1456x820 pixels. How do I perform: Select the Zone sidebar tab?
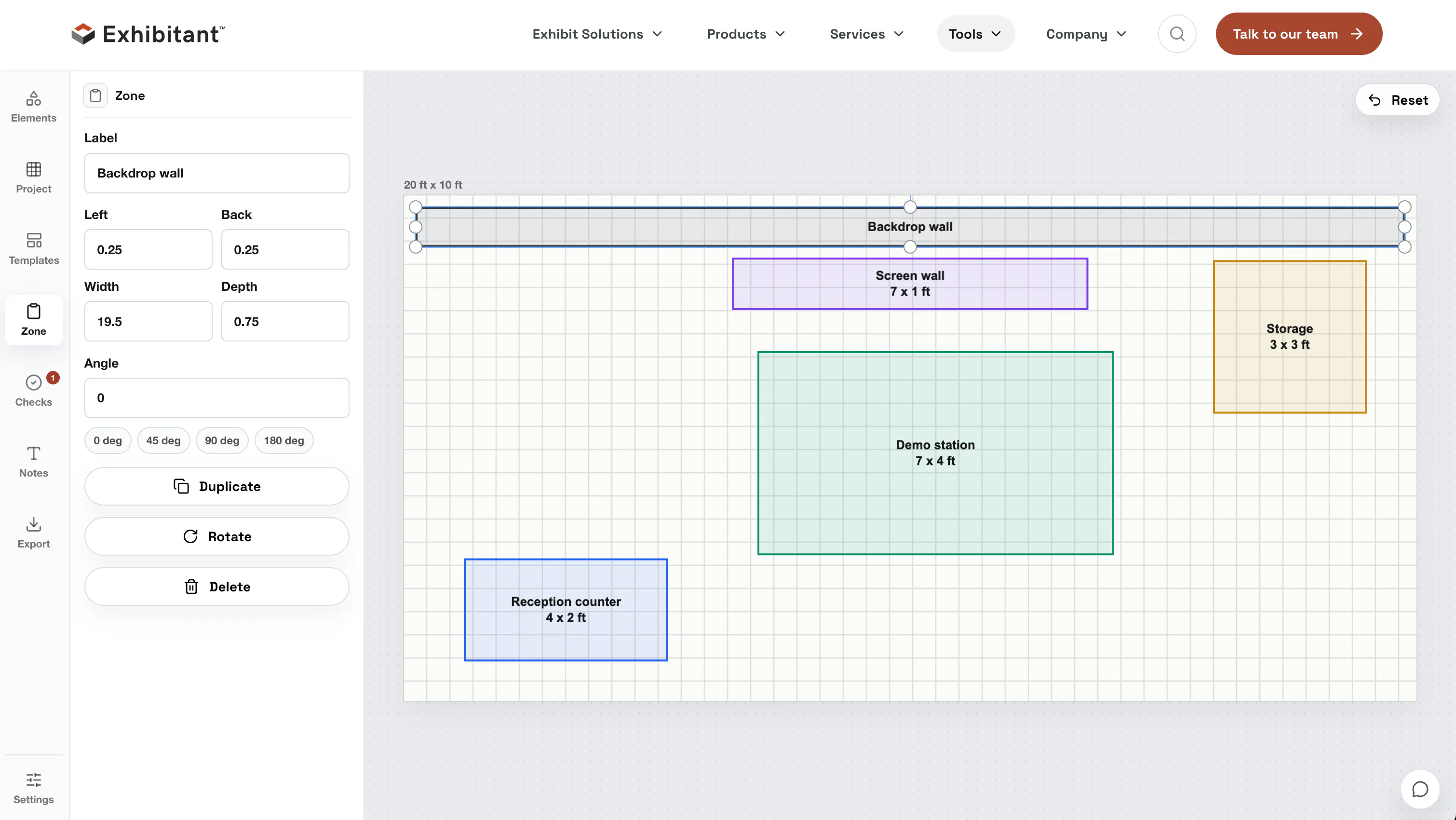pos(33,319)
